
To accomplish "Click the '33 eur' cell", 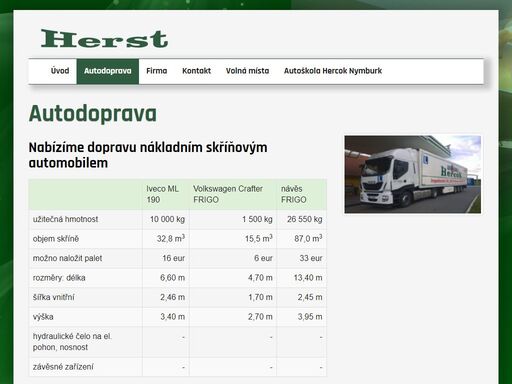I will (302, 258).
